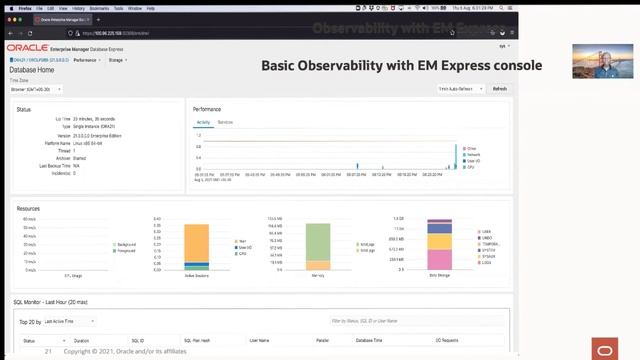This screenshot has height=360, width=640.
Task: Click the Up Time value in Status panel
Action: (94, 119)
